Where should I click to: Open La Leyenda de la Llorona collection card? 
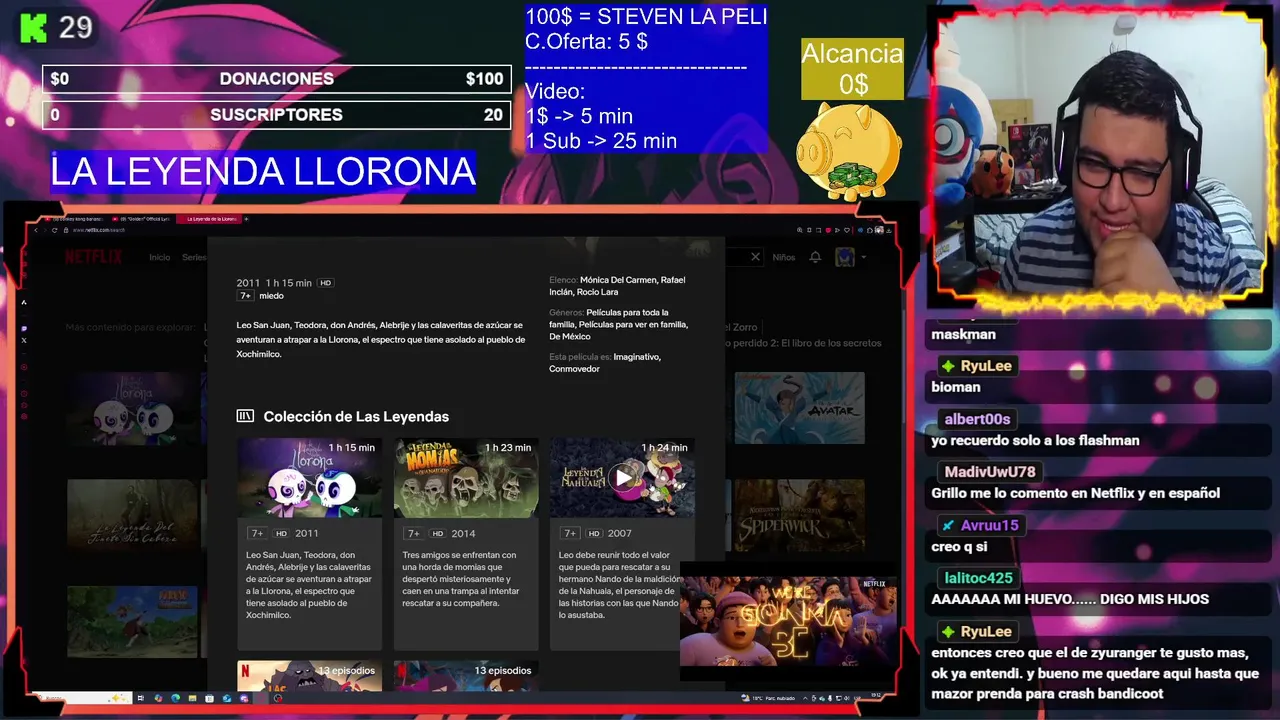[309, 544]
